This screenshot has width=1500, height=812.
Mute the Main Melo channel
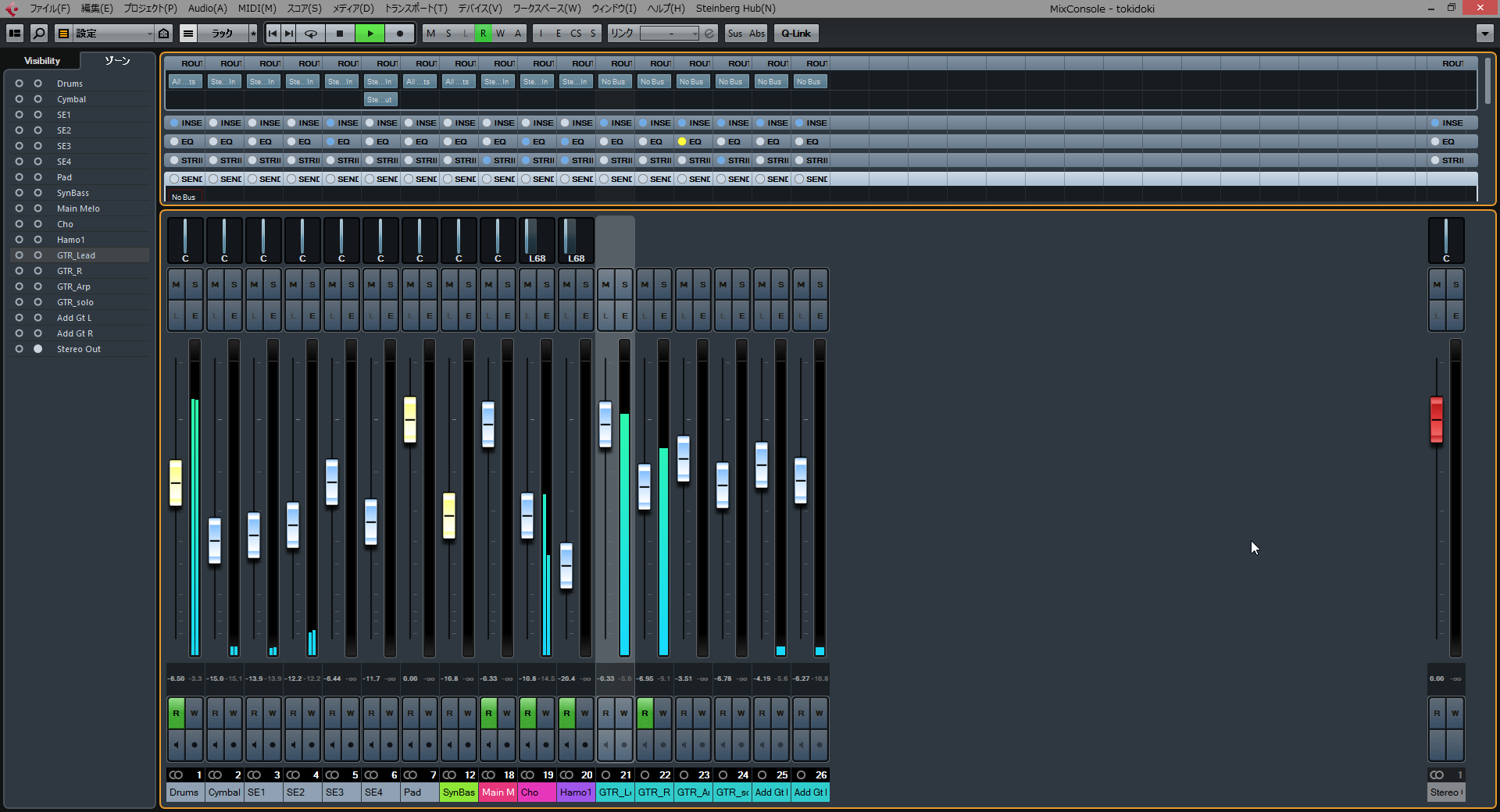489,284
